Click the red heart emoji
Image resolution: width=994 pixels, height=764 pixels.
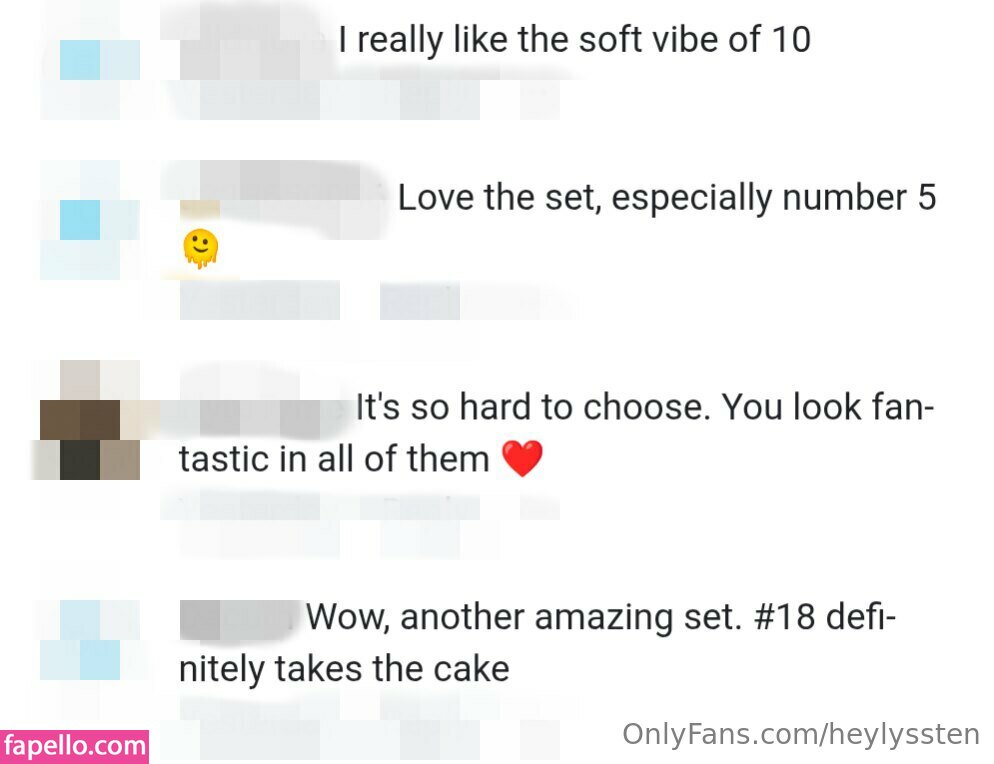click(x=520, y=460)
